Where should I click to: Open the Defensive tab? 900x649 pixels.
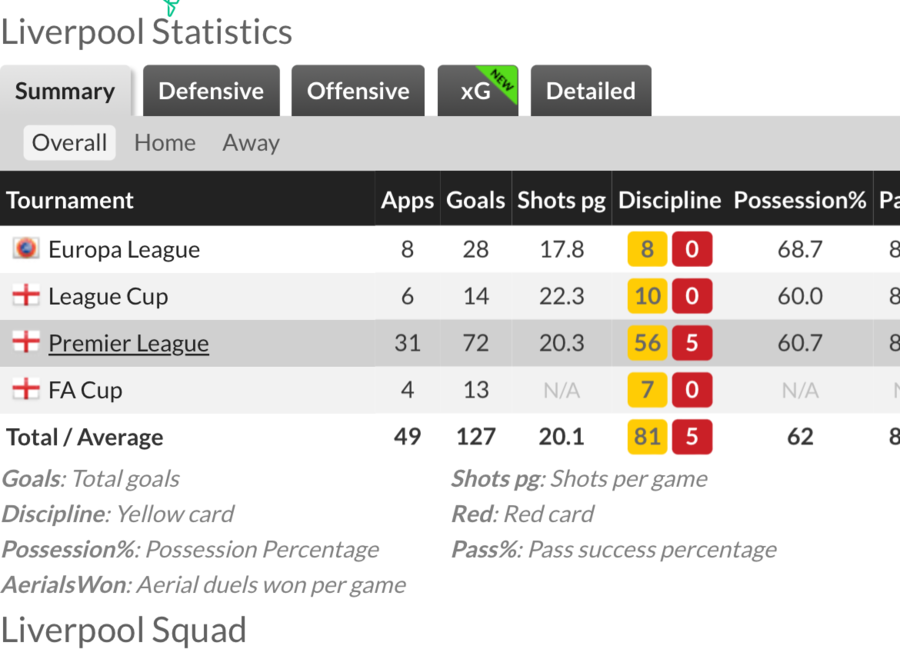point(211,91)
